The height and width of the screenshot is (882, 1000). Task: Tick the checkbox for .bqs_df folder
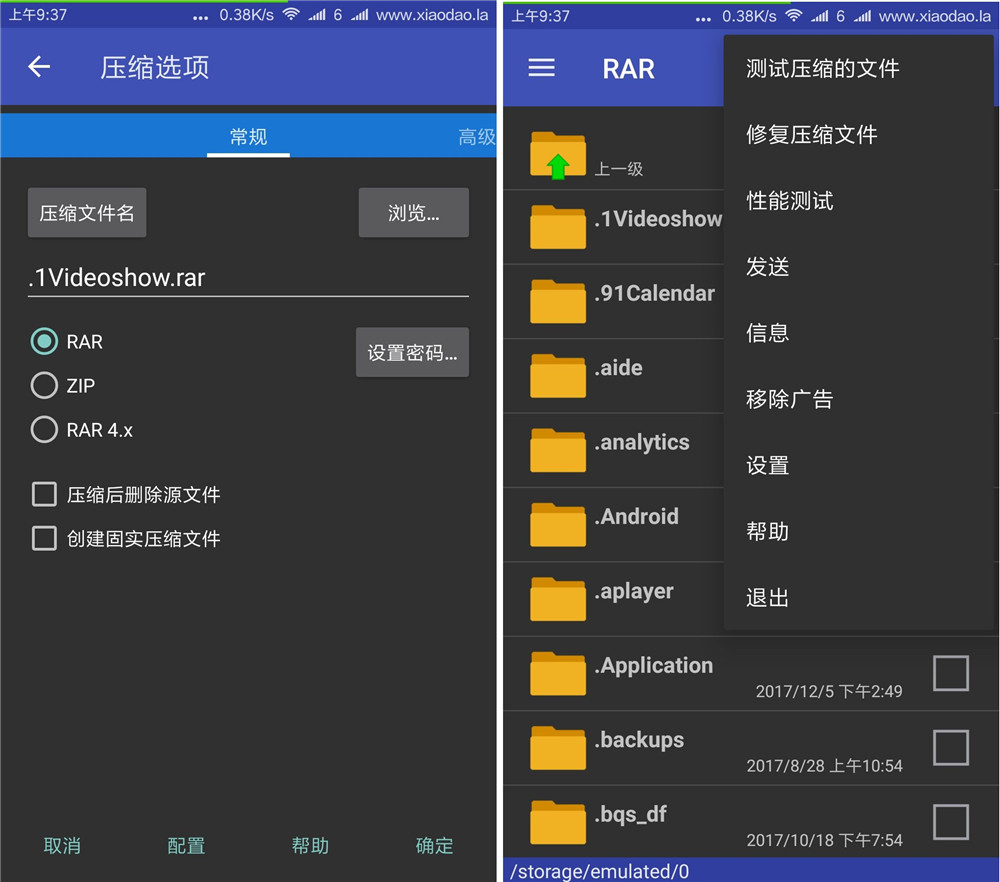[x=951, y=822]
